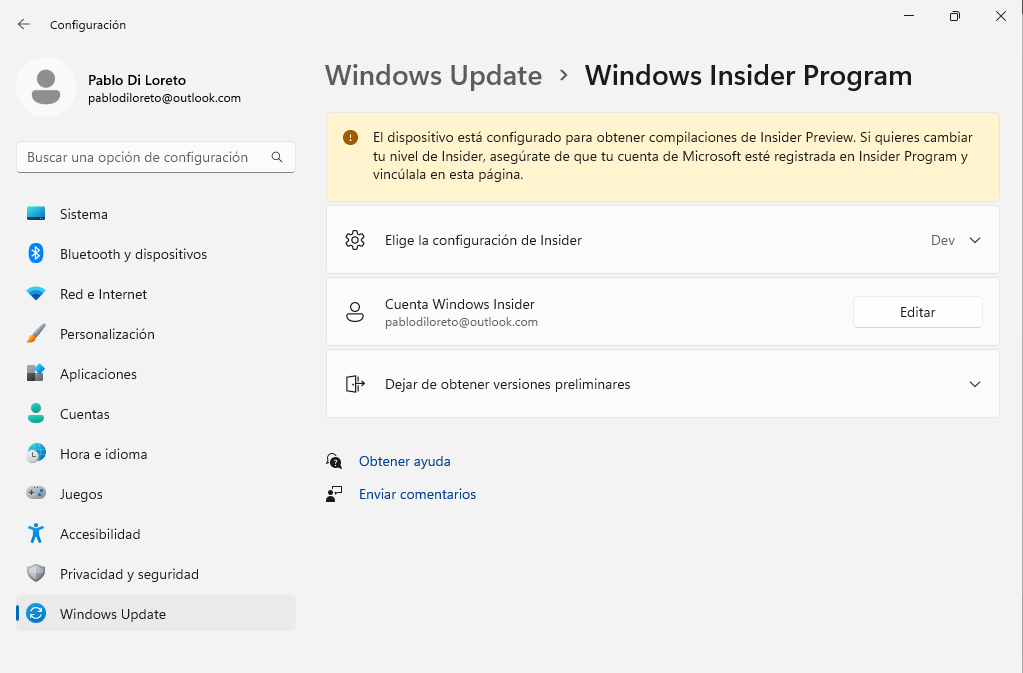Go to Aplicaciones settings
The height and width of the screenshot is (673, 1023).
[x=98, y=374]
